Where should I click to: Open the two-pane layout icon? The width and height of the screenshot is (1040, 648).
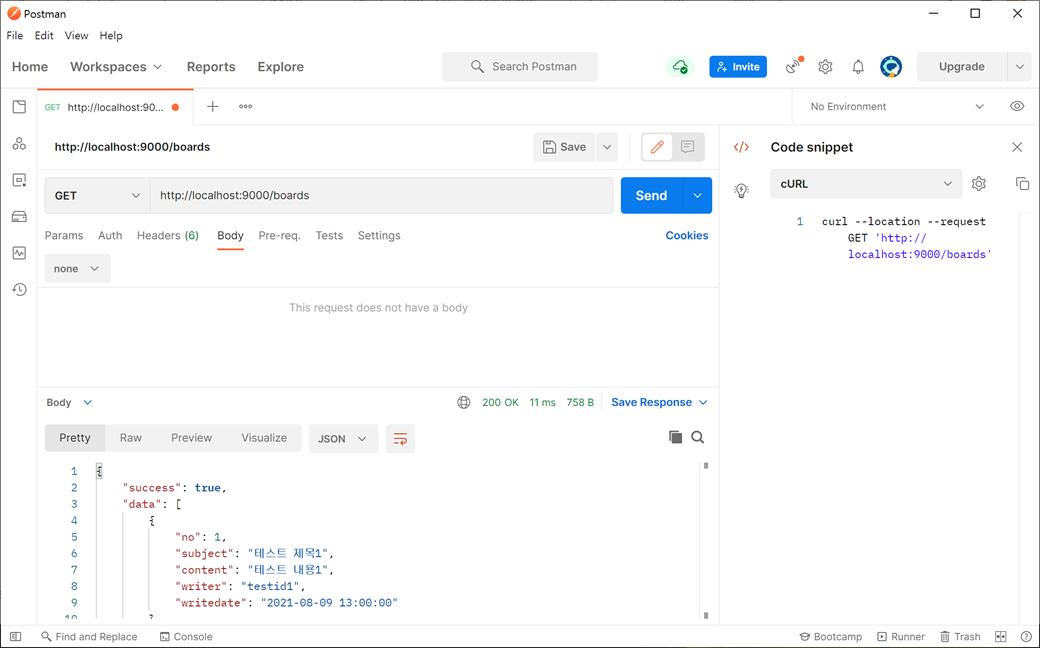pos(1001,637)
